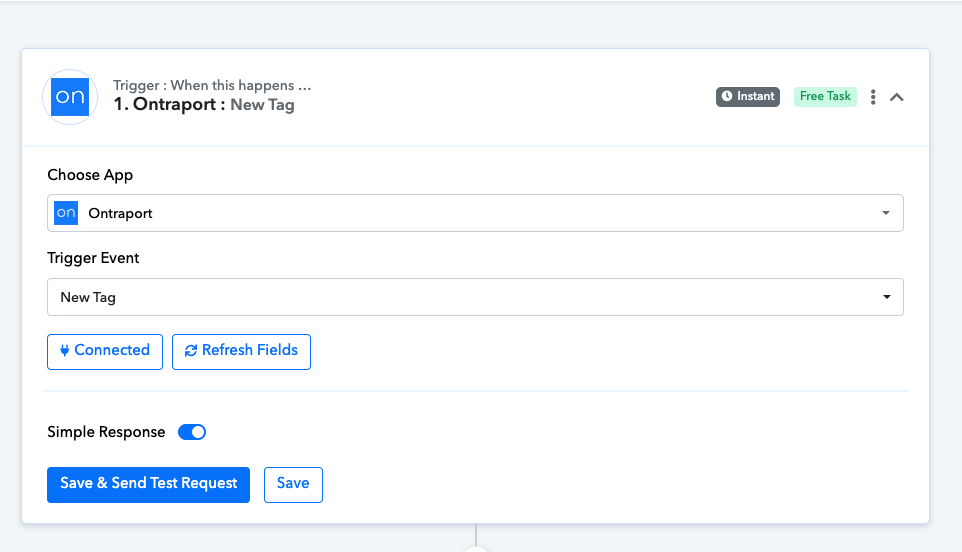The image size is (962, 552).
Task: Click the Simple Response label
Action: point(106,432)
